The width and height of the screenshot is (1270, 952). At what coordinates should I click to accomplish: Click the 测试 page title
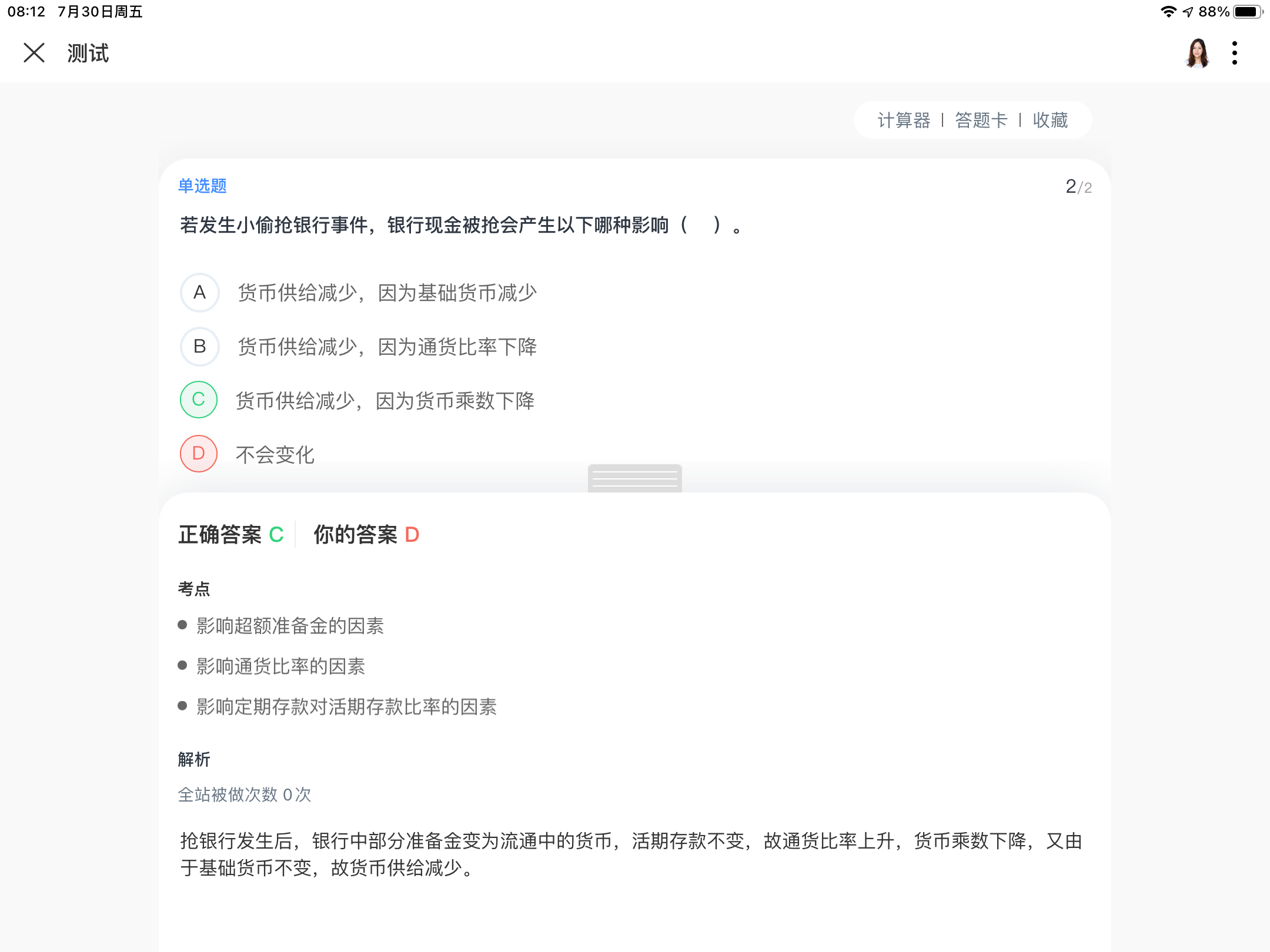(88, 53)
